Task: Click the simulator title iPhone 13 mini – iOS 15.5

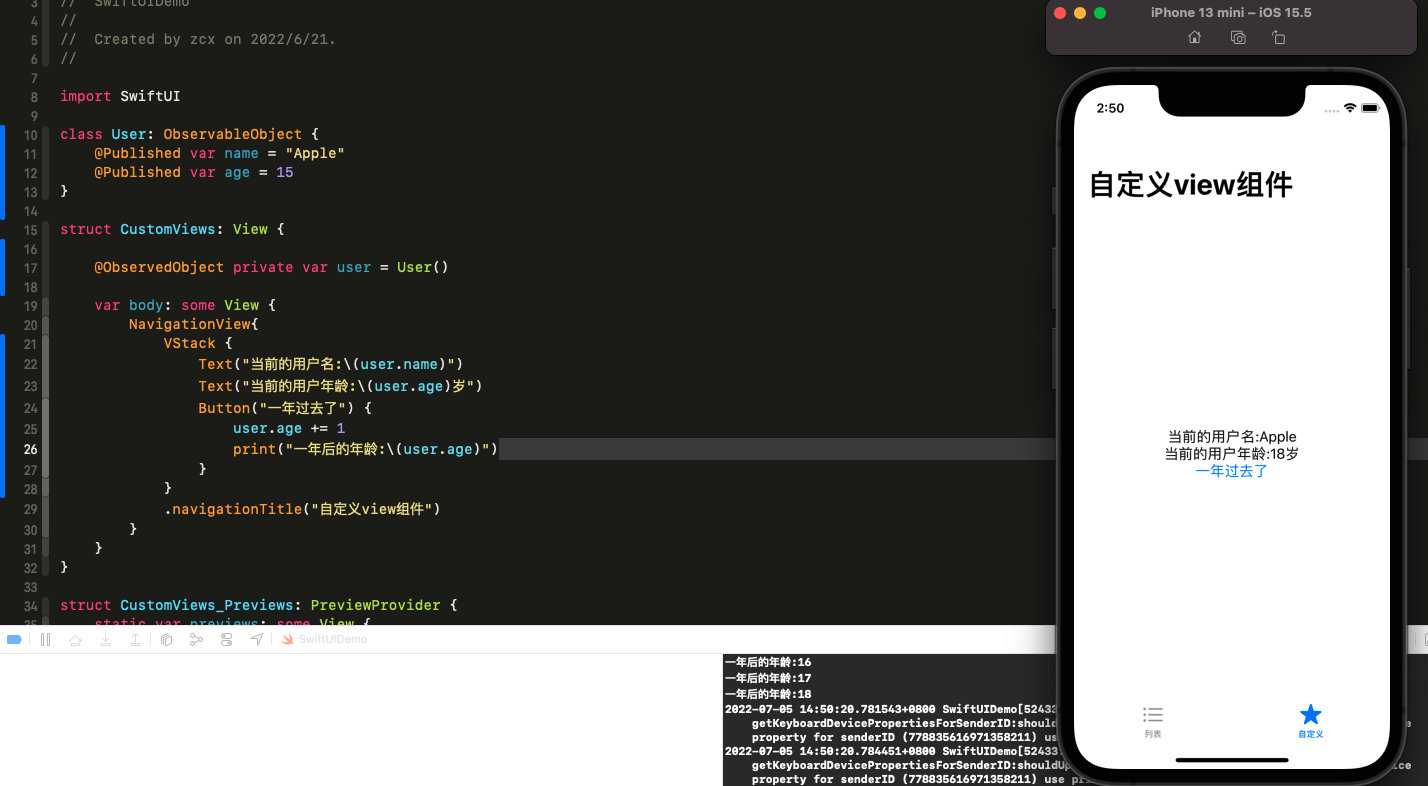Action: 1231,13
